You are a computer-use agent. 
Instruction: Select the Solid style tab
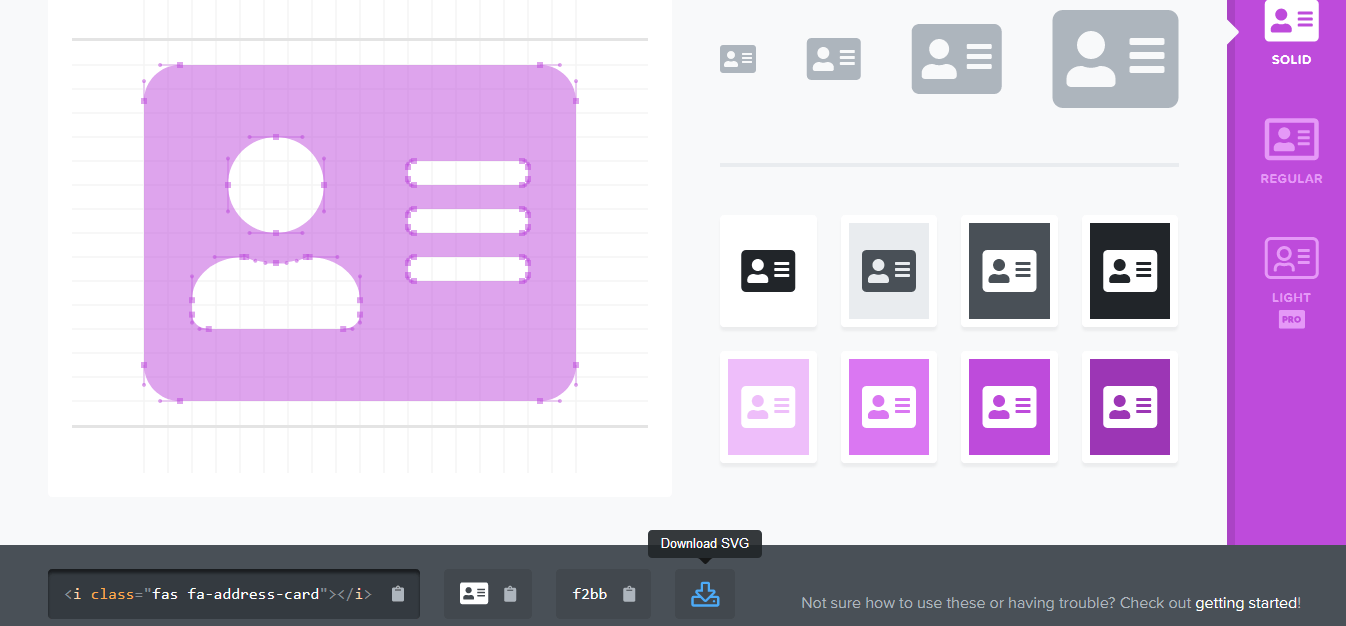tap(1291, 34)
